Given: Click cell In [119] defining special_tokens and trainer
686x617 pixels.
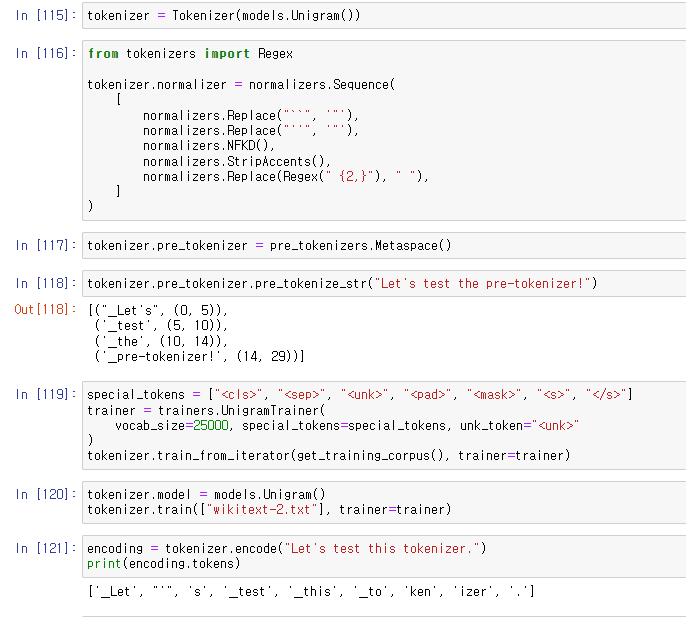Looking at the screenshot, I should [x=384, y=425].
